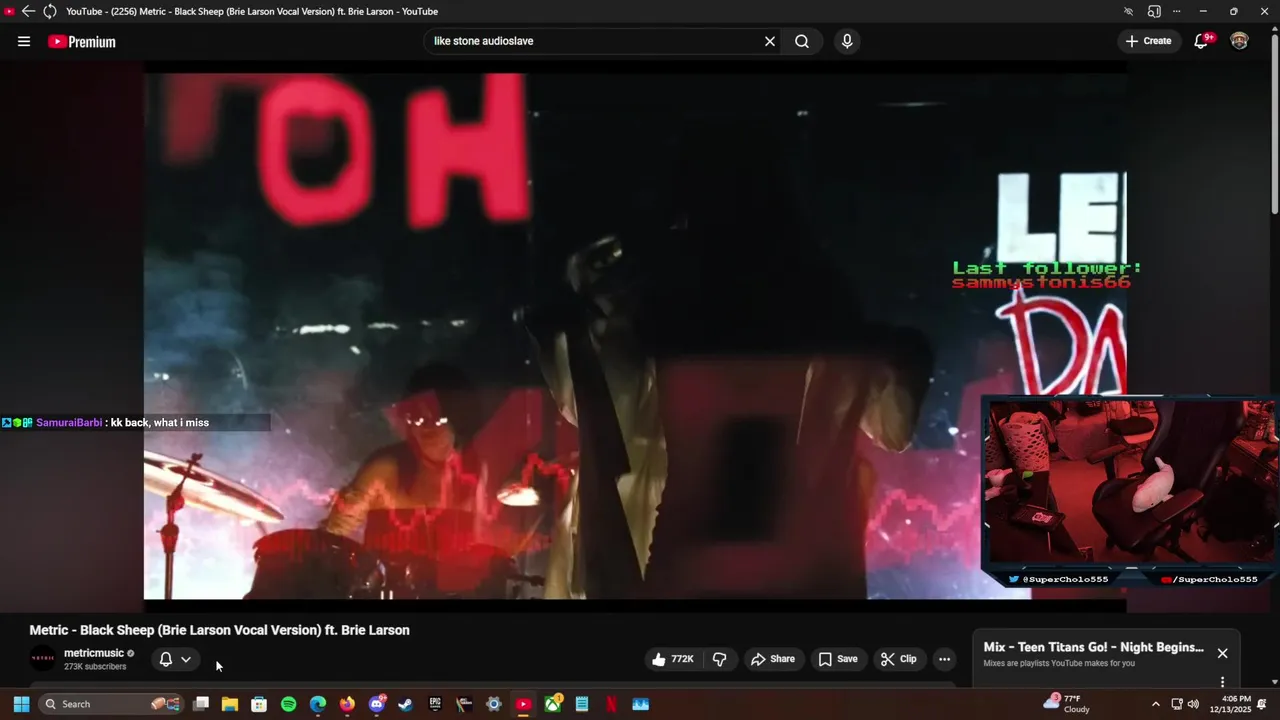1280x720 pixels.
Task: Open cast/app device icon in title bar
Action: click(x=1154, y=11)
